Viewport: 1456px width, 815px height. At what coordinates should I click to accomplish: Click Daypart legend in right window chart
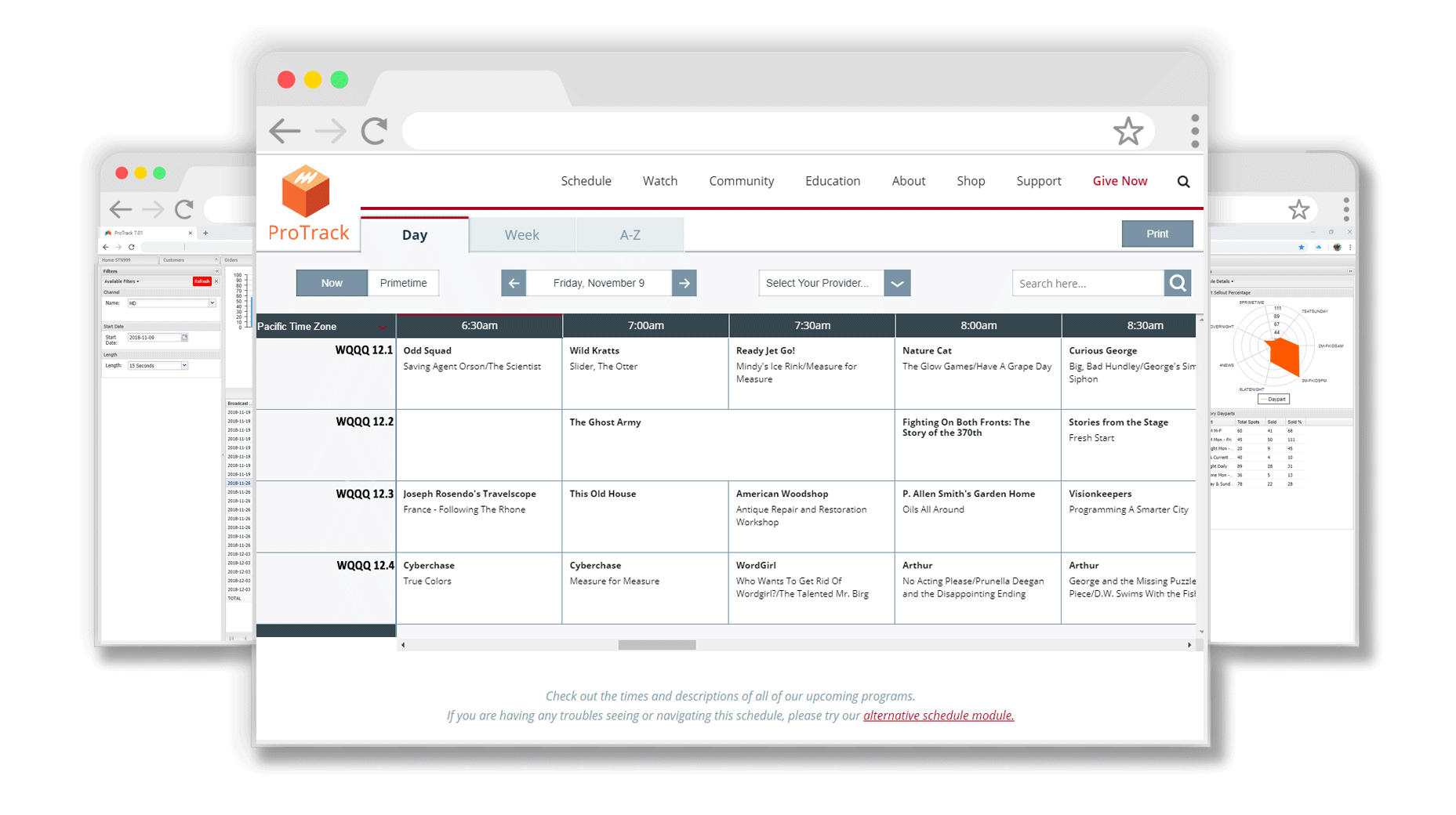coord(1273,399)
